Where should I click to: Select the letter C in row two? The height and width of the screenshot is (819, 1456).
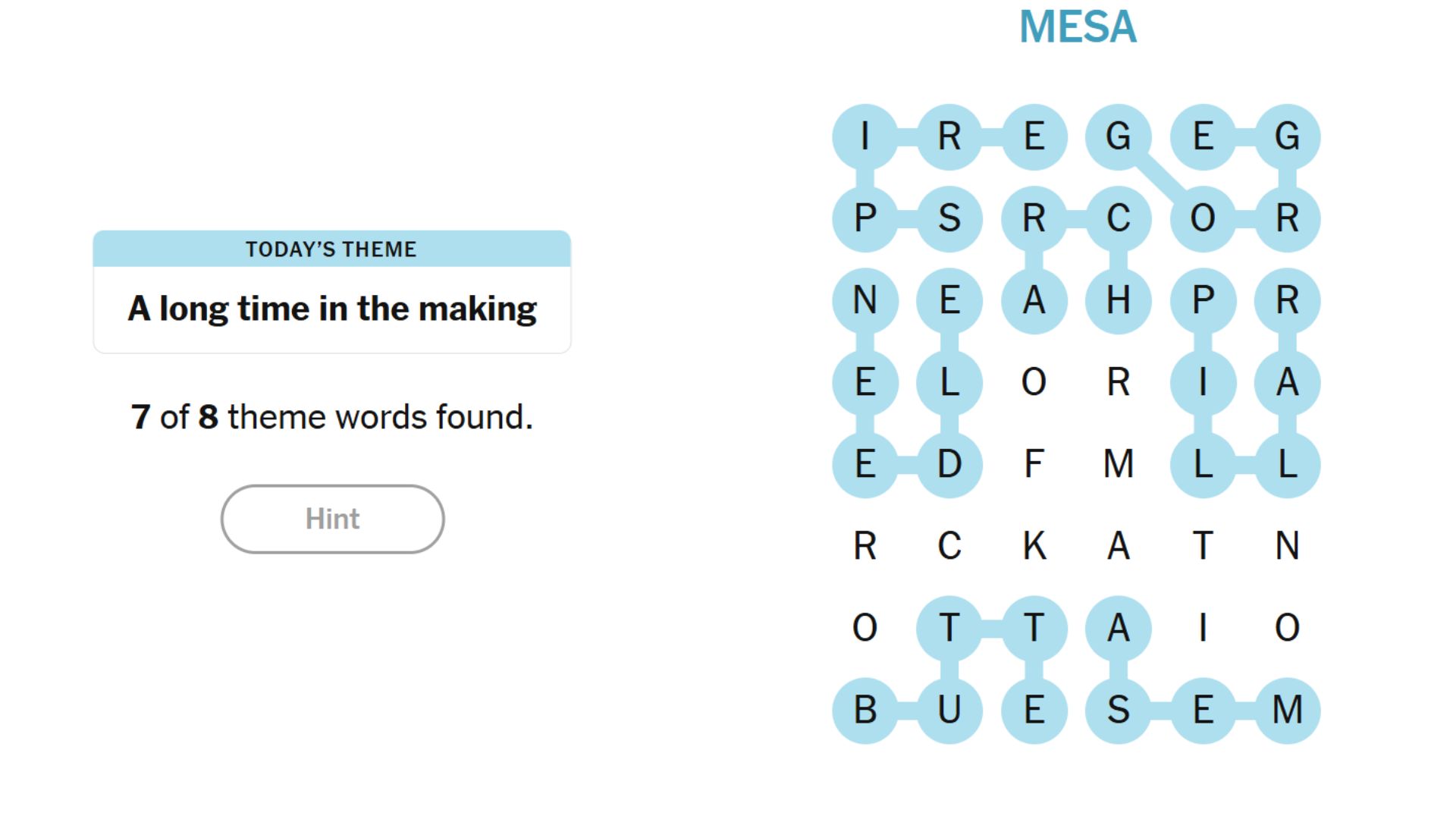click(1117, 218)
